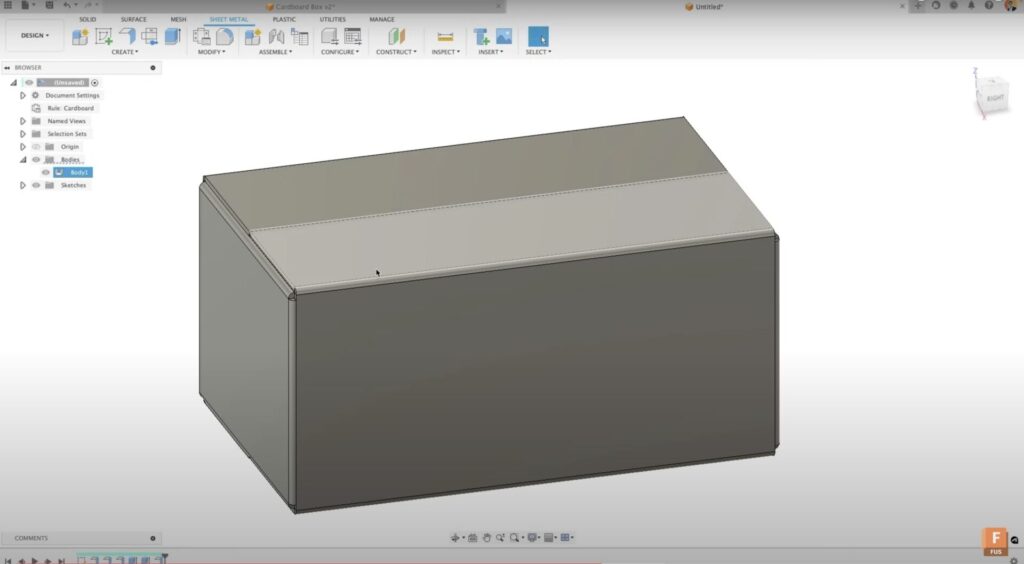Switch to the Solid tab

pos(88,20)
